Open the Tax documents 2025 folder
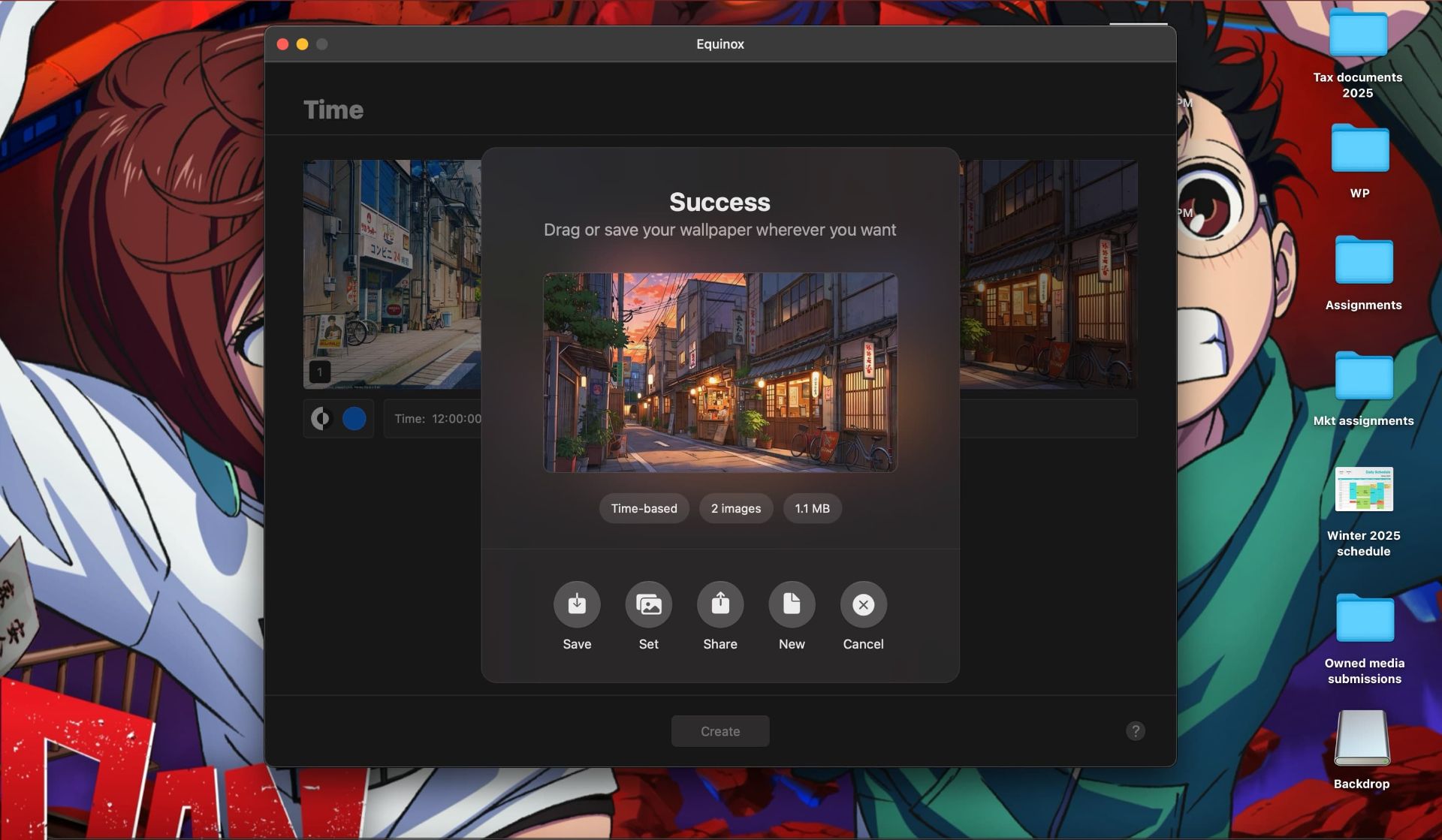This screenshot has height=840, width=1442. 1357,35
